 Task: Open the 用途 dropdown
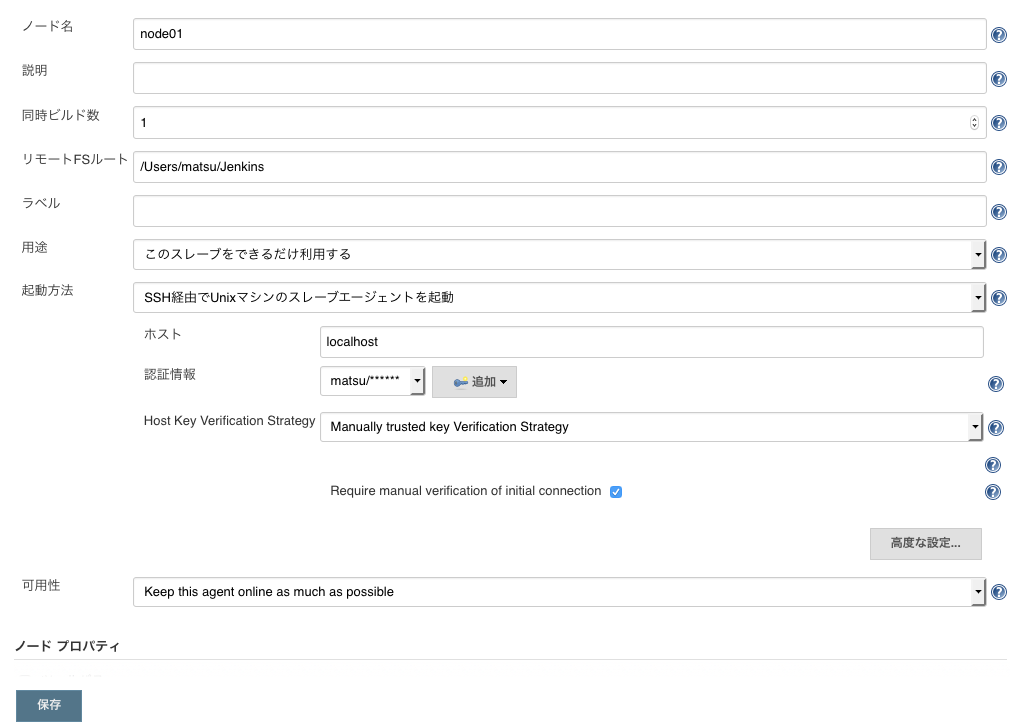pos(558,254)
